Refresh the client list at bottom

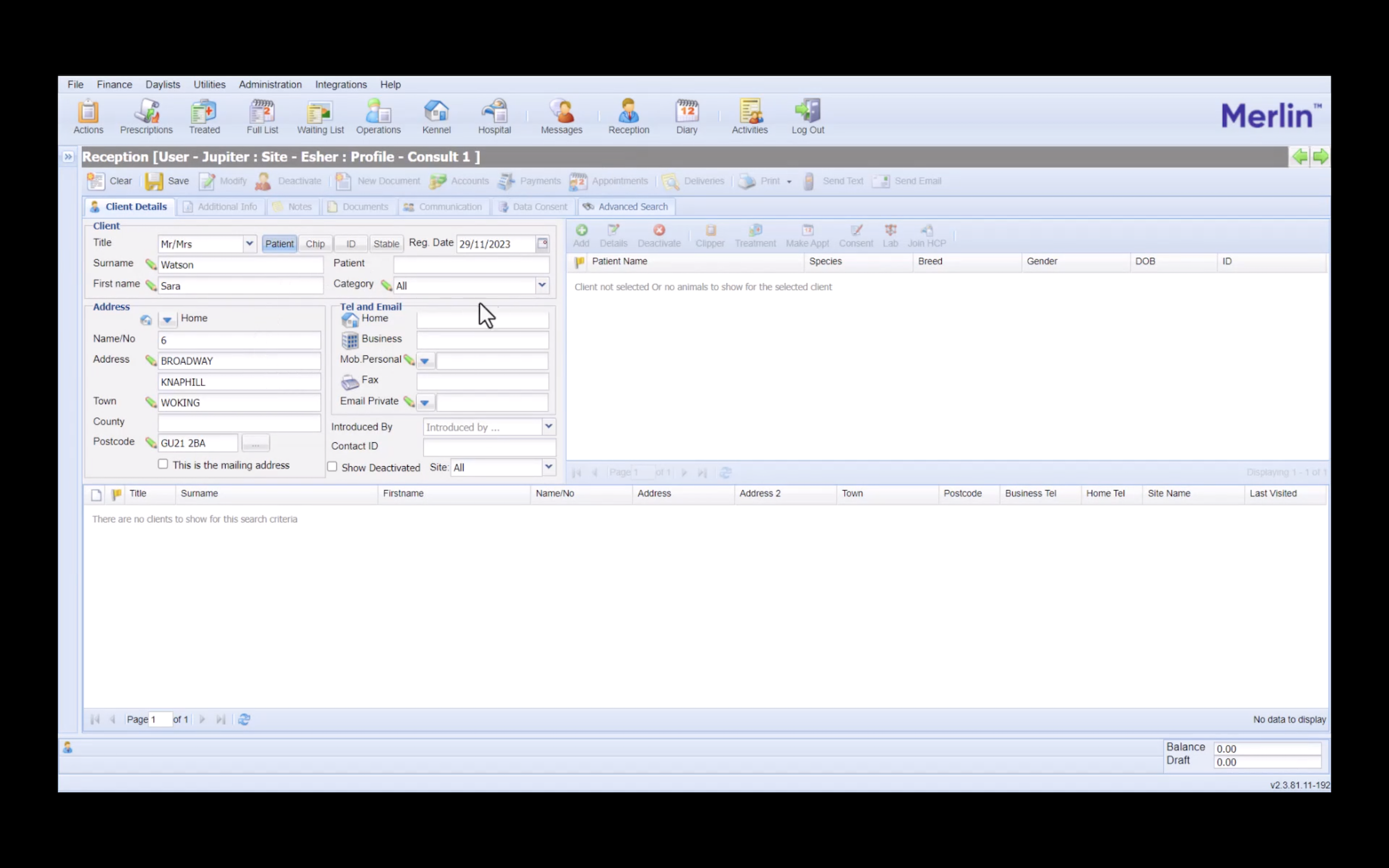[x=244, y=719]
